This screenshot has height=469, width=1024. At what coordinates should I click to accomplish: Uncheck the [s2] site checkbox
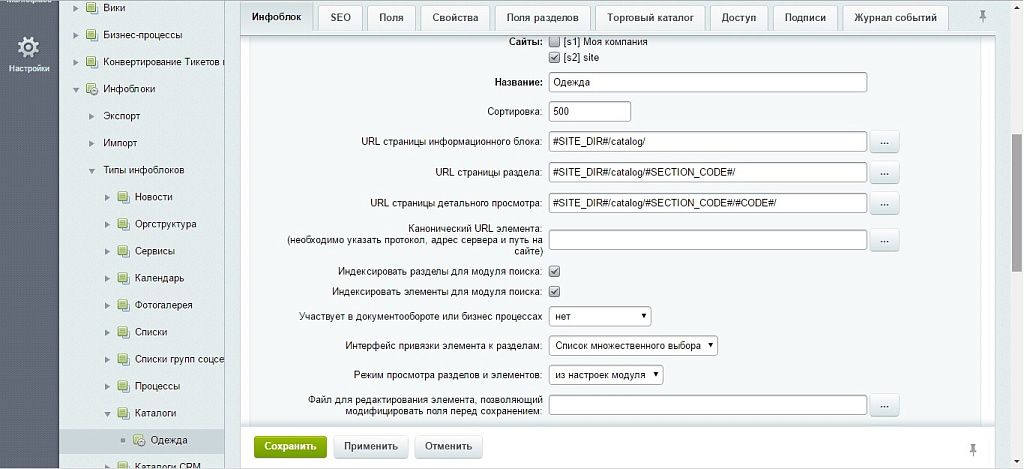(554, 58)
